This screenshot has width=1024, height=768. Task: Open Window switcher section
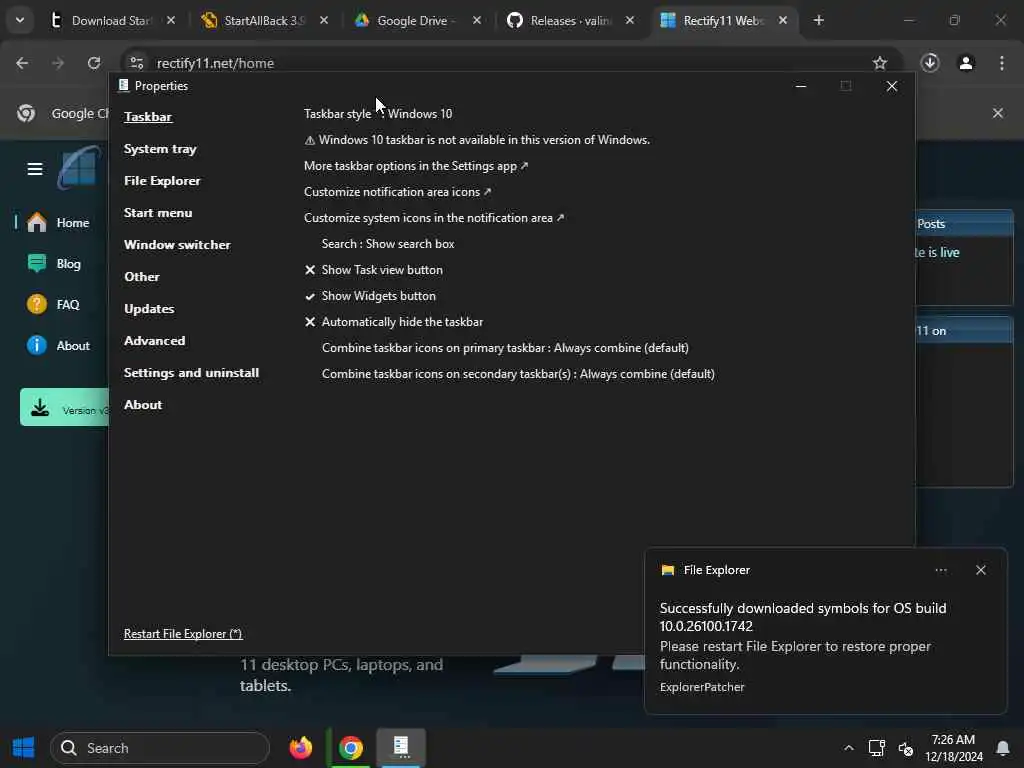[177, 245]
